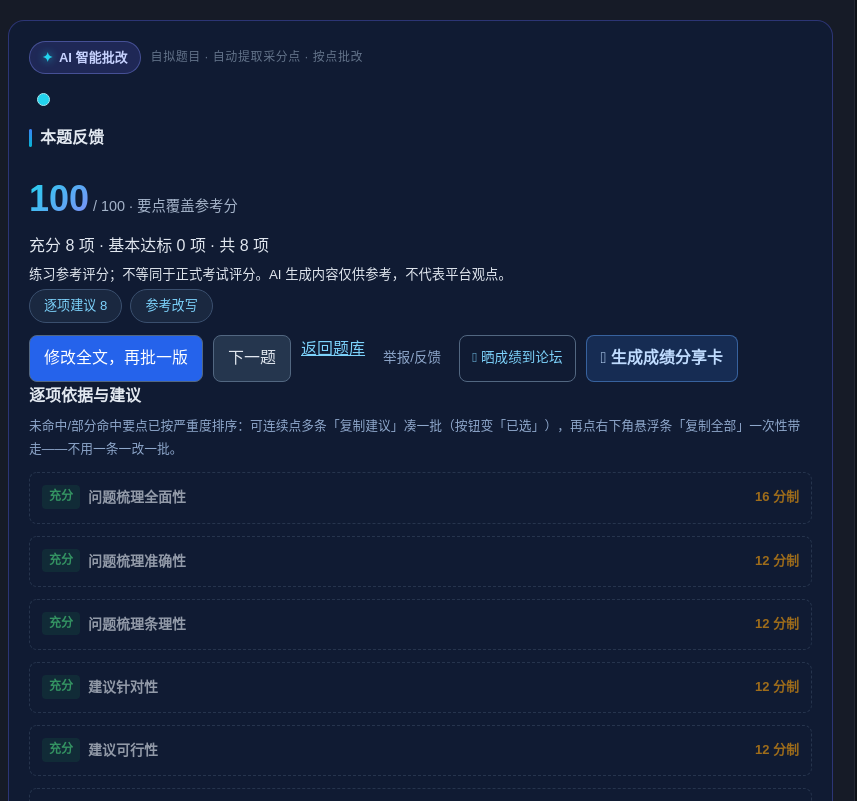Click 12 分制 on 建议针对性 row
857x801 pixels.
pos(777,686)
